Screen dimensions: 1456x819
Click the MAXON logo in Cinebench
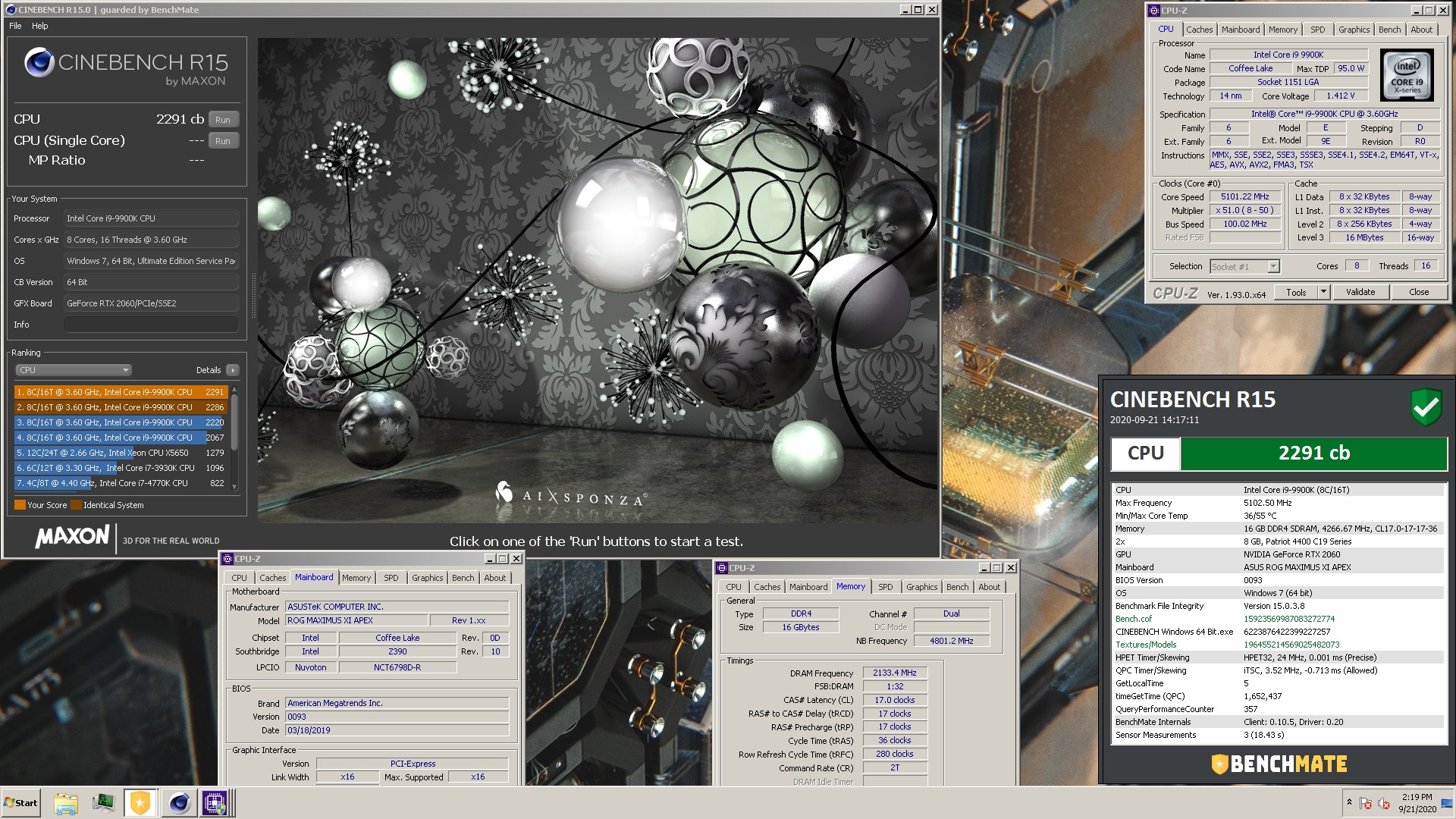72,537
